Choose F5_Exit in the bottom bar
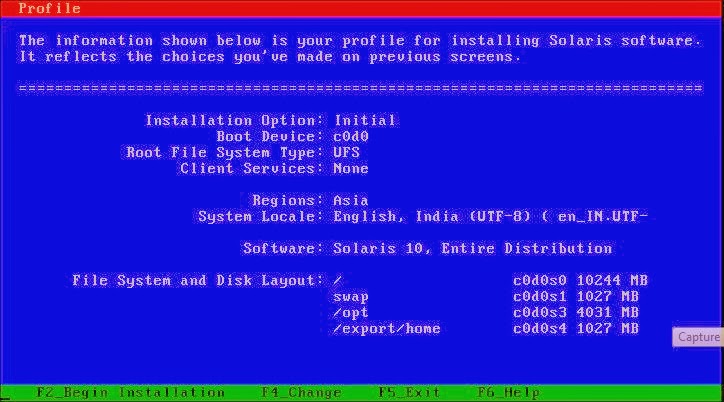724x402 pixels. (409, 393)
